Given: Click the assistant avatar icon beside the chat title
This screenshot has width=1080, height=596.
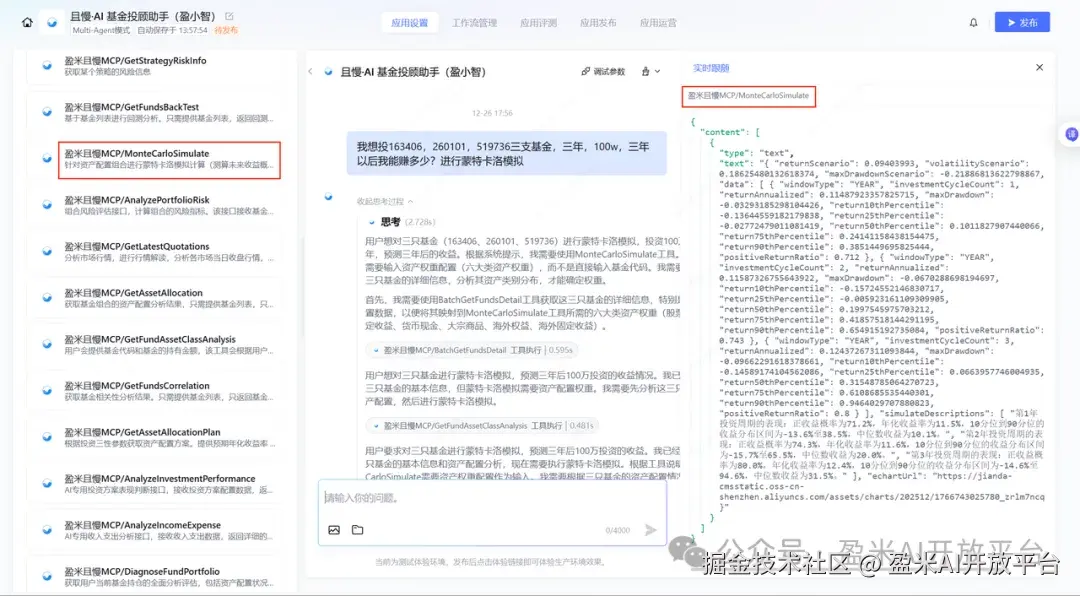Looking at the screenshot, I should tap(330, 70).
